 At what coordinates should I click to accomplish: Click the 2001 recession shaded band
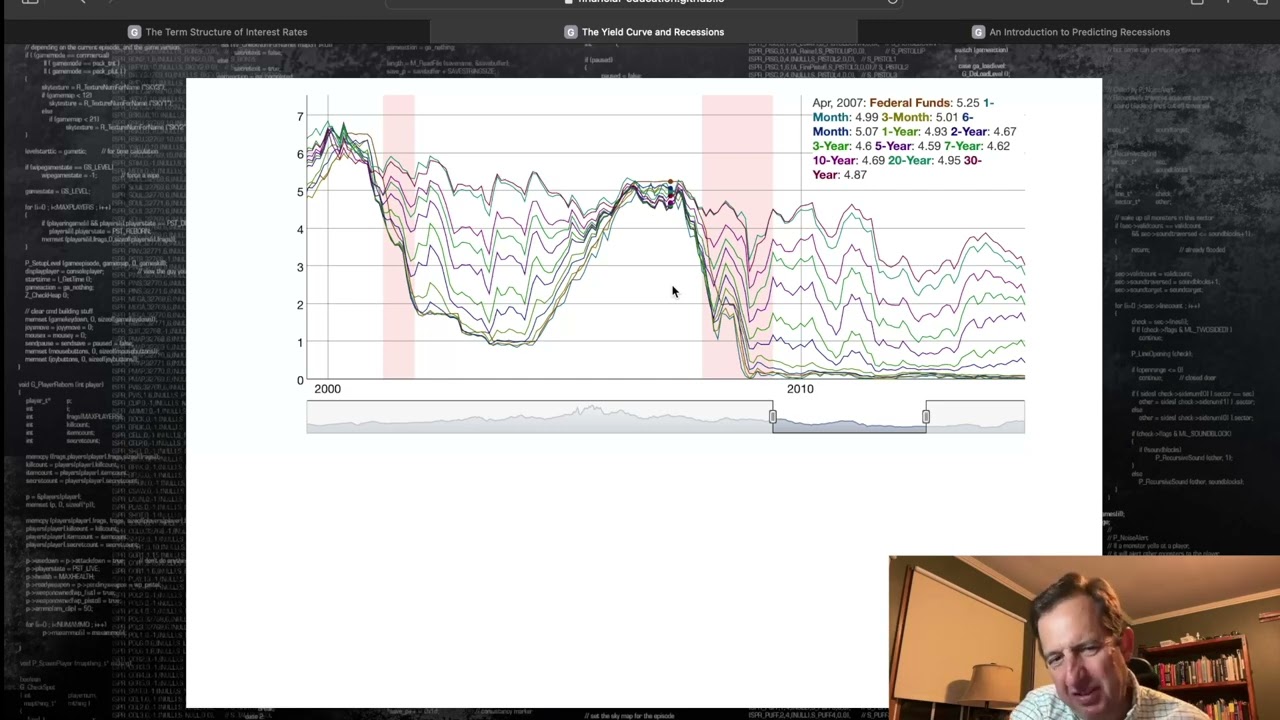click(x=398, y=237)
